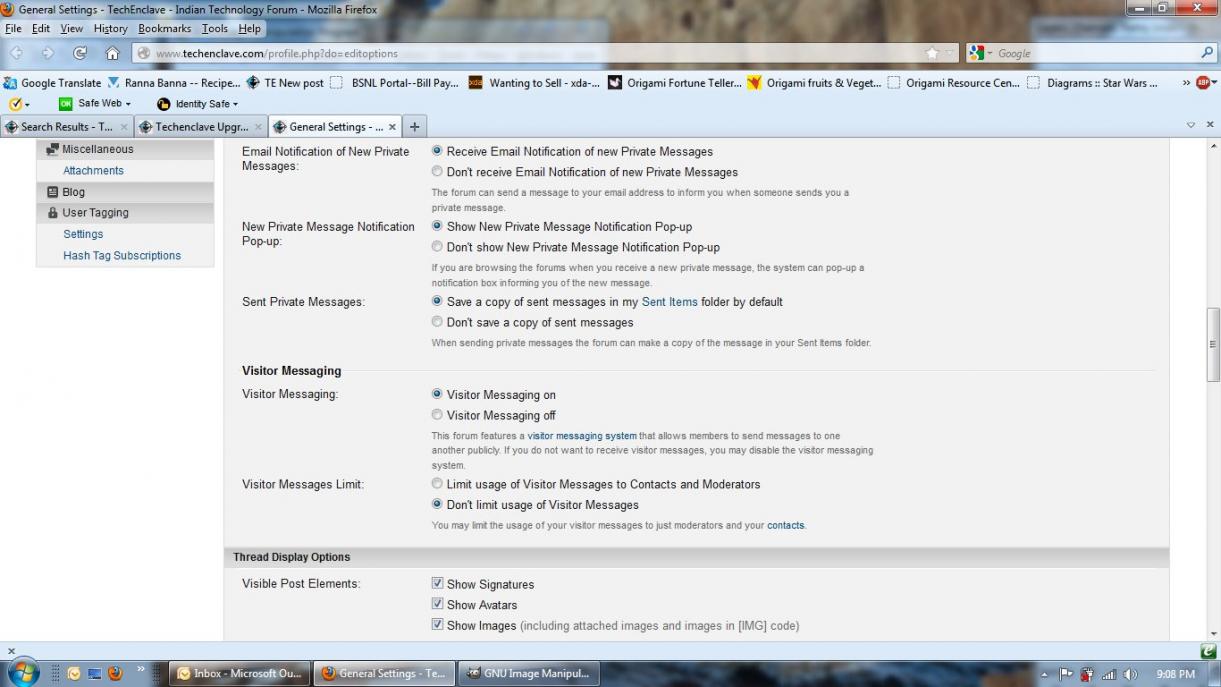Open the User Tagging Settings link
This screenshot has height=687, width=1221.
pyautogui.click(x=83, y=234)
